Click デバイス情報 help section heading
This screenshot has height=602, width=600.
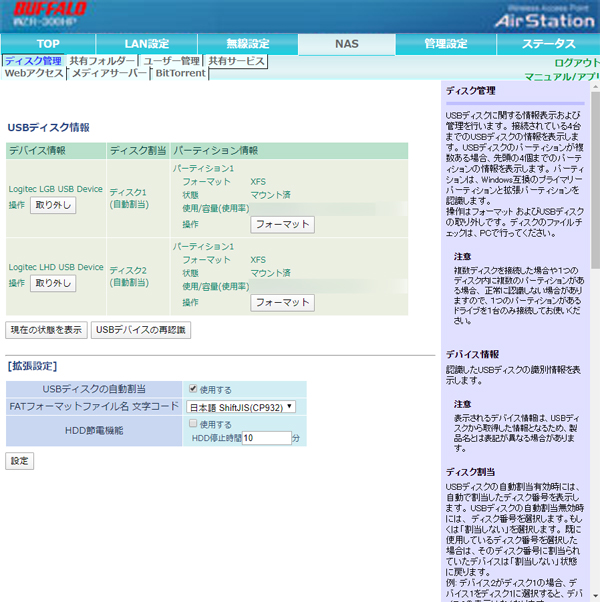click(473, 354)
